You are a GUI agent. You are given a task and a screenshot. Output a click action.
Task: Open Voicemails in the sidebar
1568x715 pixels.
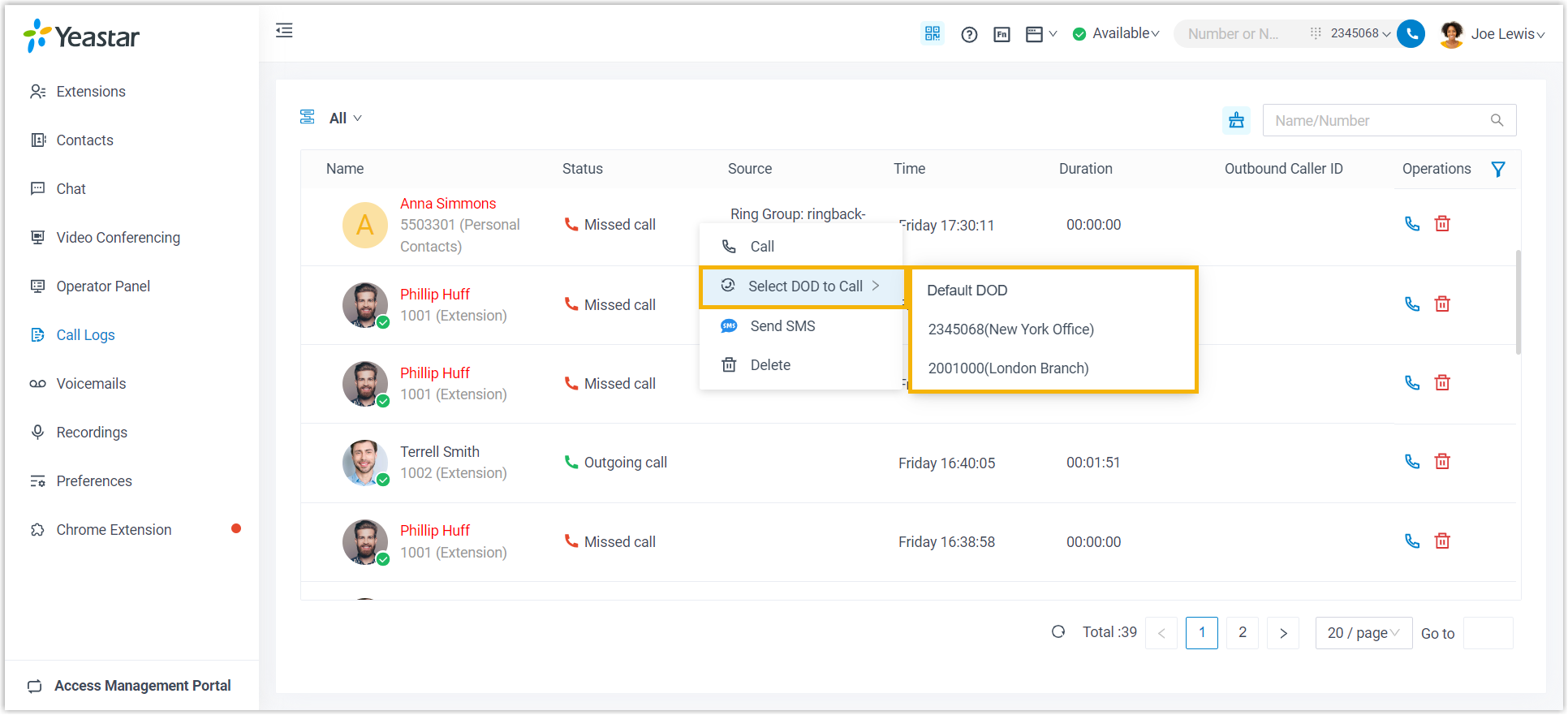click(91, 384)
